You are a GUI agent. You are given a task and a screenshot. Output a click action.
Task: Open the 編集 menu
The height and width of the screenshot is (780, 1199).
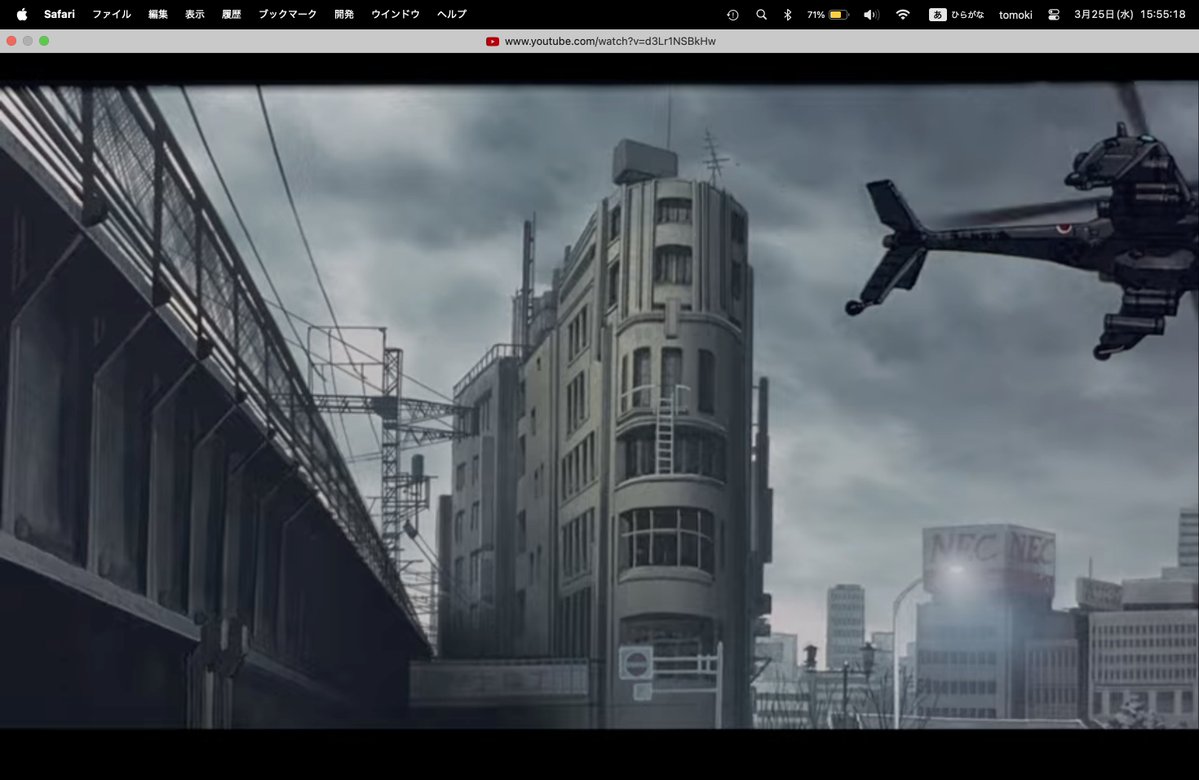click(158, 14)
